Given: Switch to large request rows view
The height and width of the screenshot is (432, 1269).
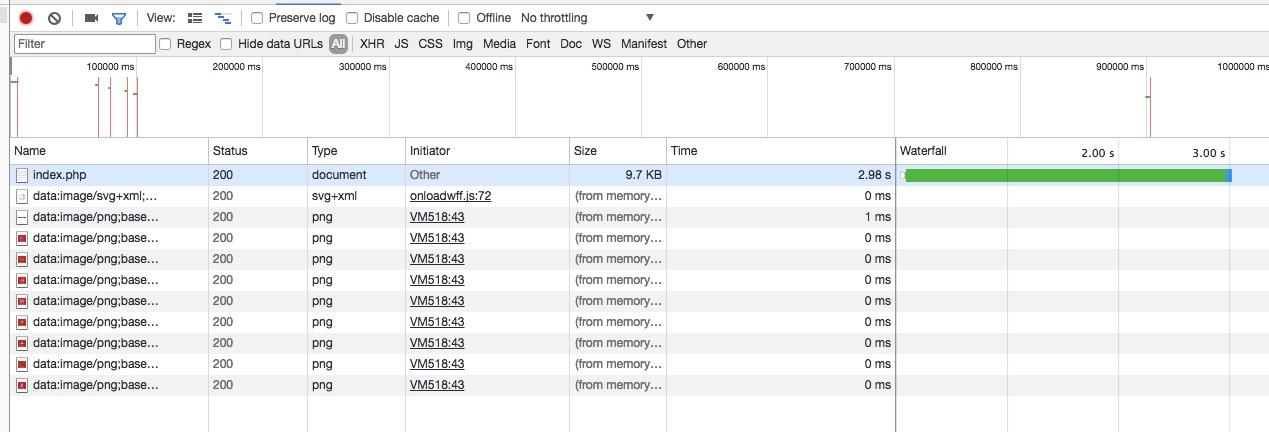Looking at the screenshot, I should tap(195, 18).
